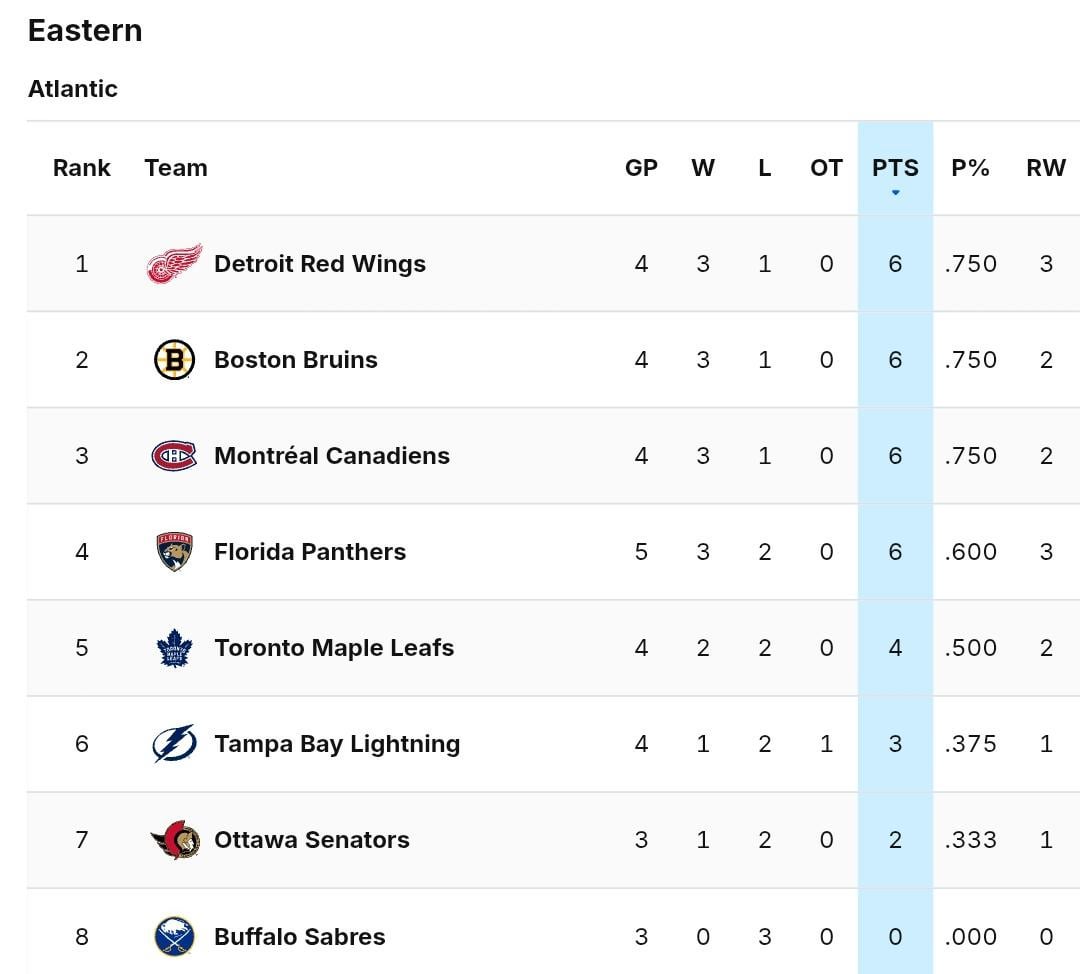This screenshot has height=974, width=1080.
Task: Sort standings by GP column
Action: (x=641, y=168)
